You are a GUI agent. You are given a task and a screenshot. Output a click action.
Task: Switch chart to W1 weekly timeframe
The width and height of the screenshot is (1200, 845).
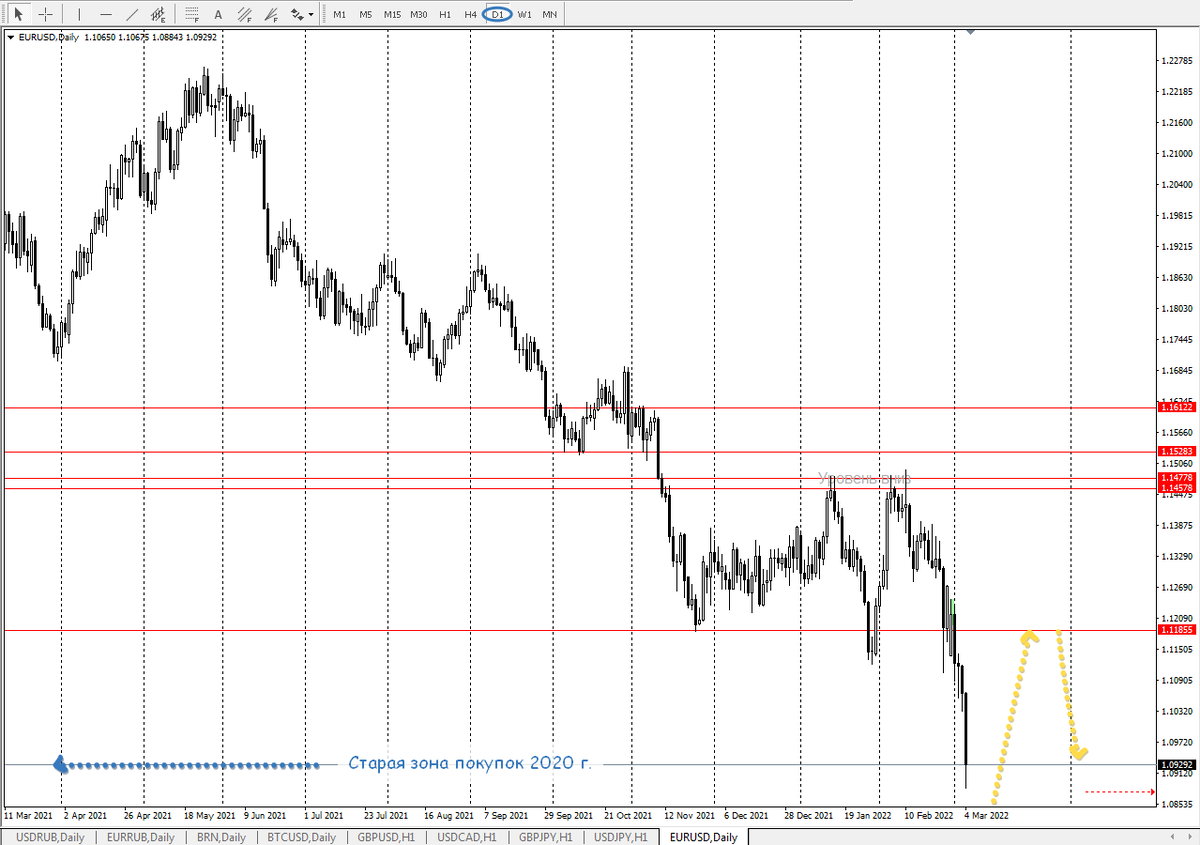524,14
